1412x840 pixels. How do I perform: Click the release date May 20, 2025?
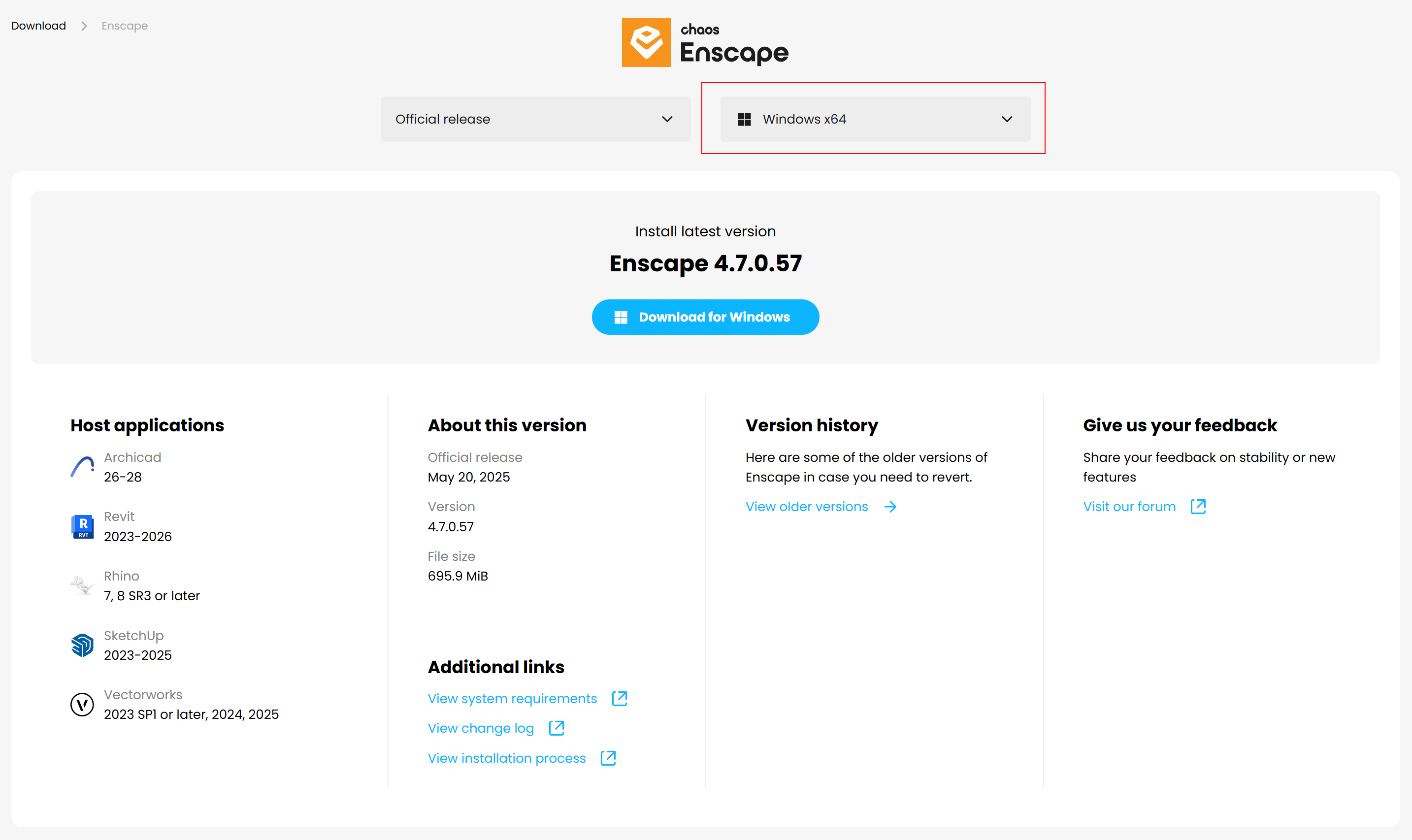click(x=469, y=477)
